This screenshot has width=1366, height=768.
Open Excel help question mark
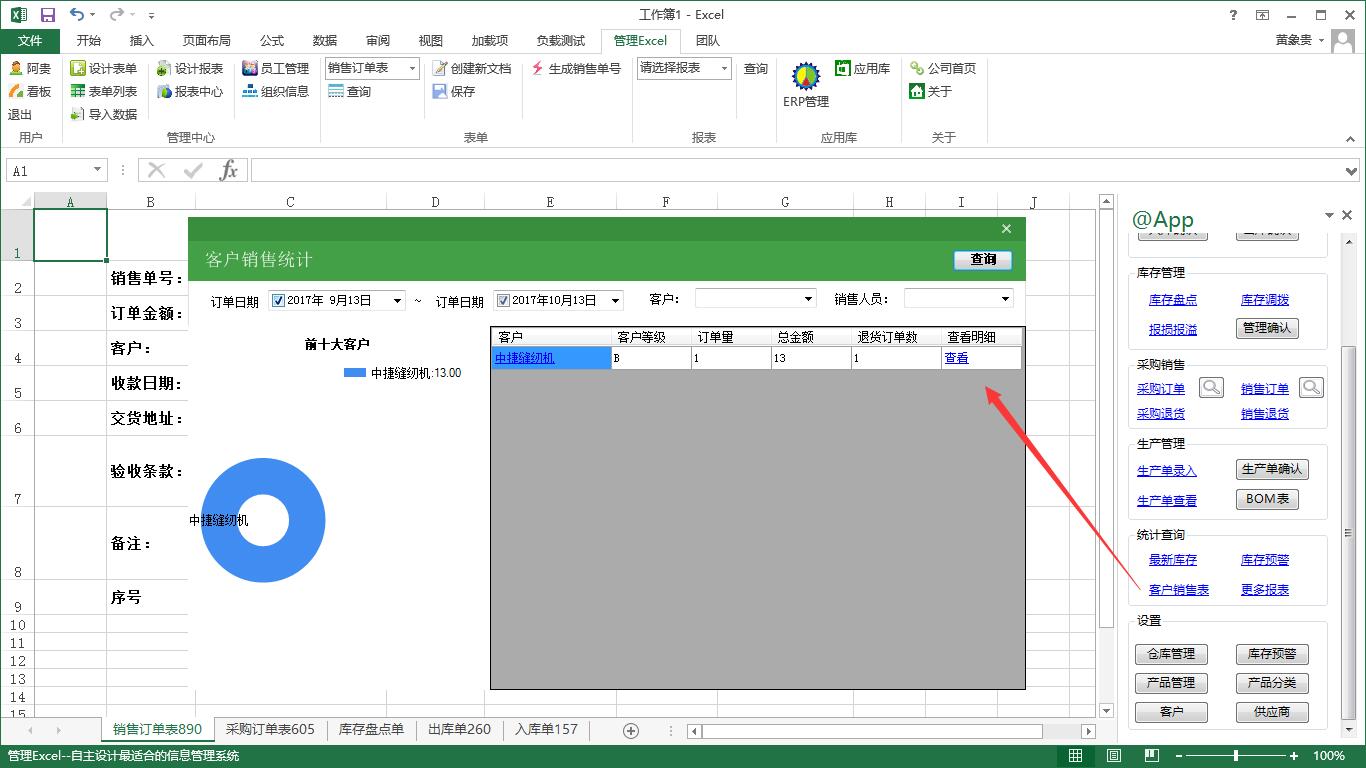[1234, 15]
